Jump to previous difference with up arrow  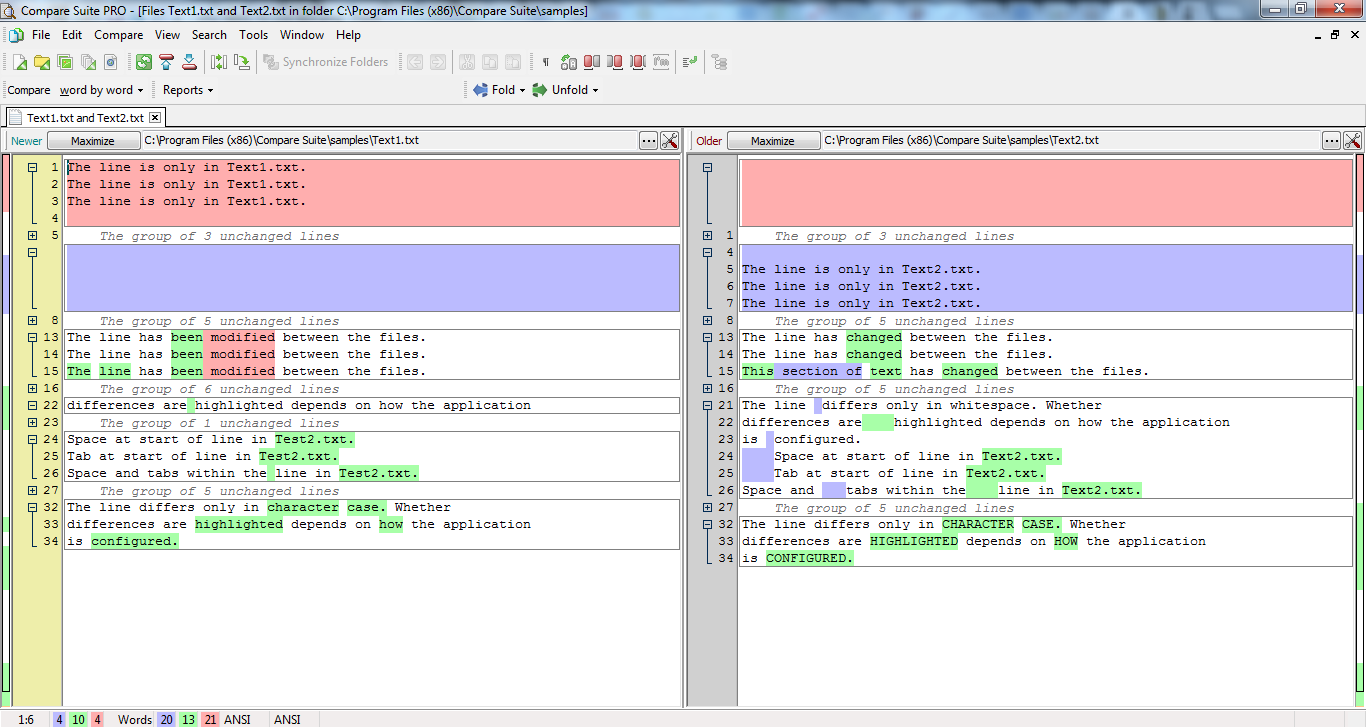coord(167,62)
